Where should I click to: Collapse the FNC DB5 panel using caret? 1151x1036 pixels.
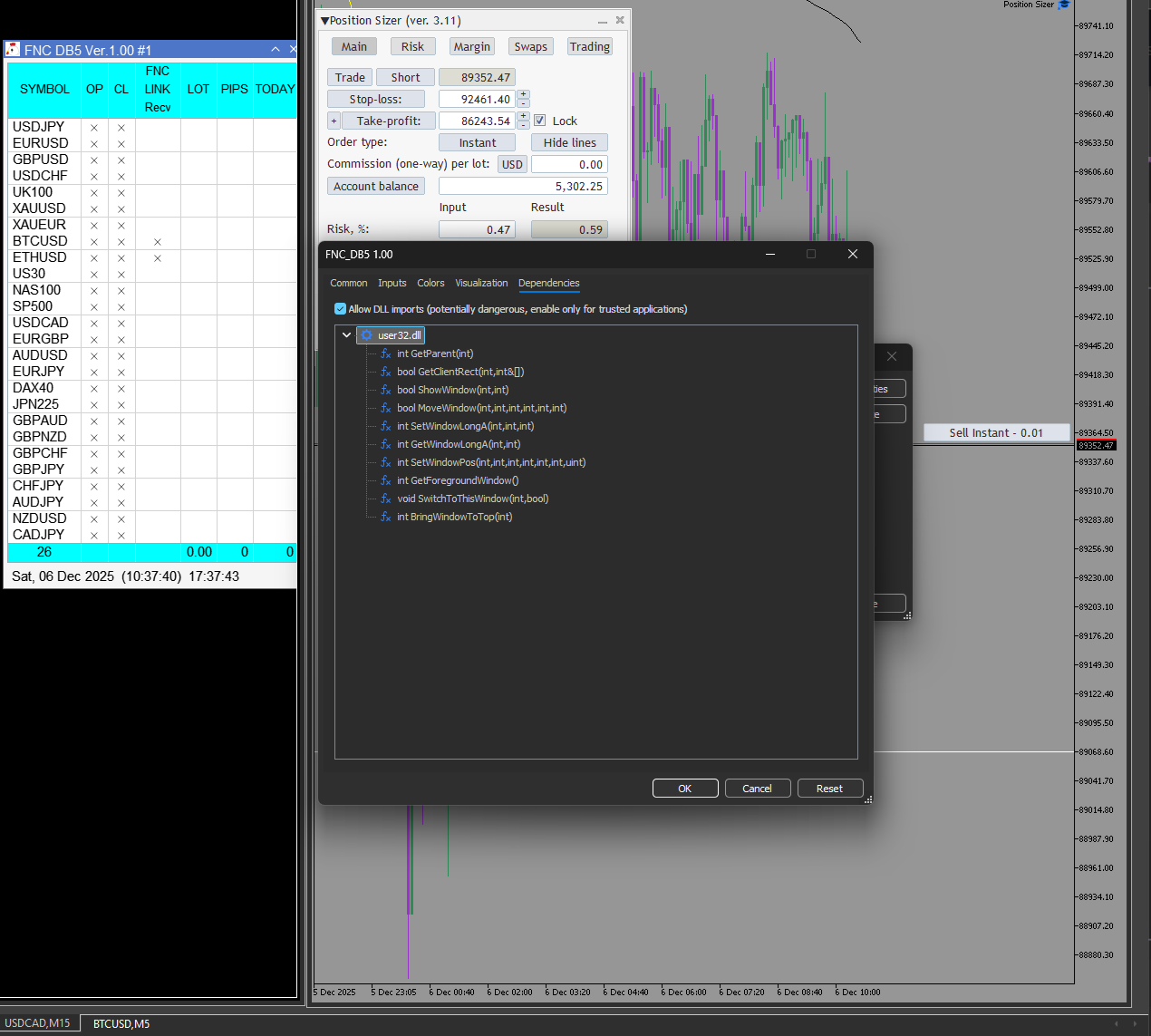pos(276,50)
